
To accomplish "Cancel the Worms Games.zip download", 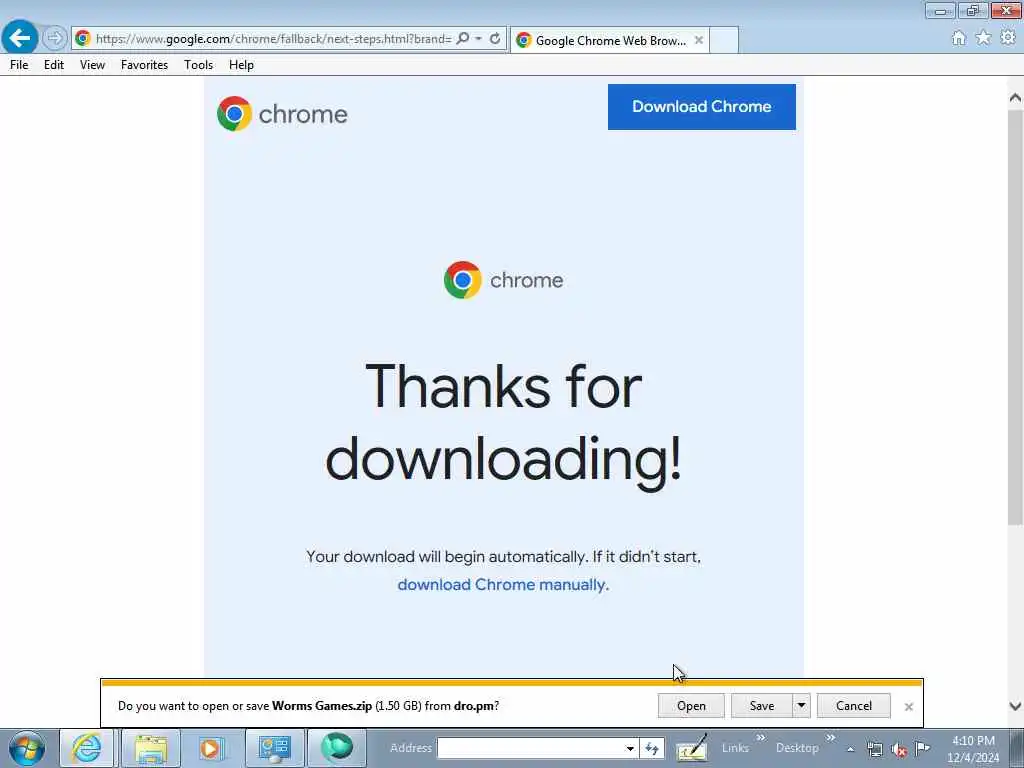I will coord(854,705).
